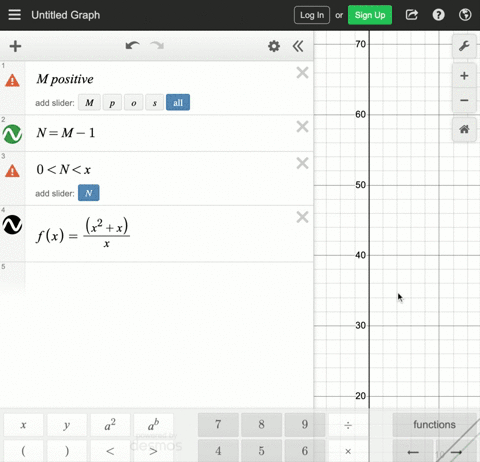Click warning icon on M positive row

pyautogui.click(x=12, y=80)
